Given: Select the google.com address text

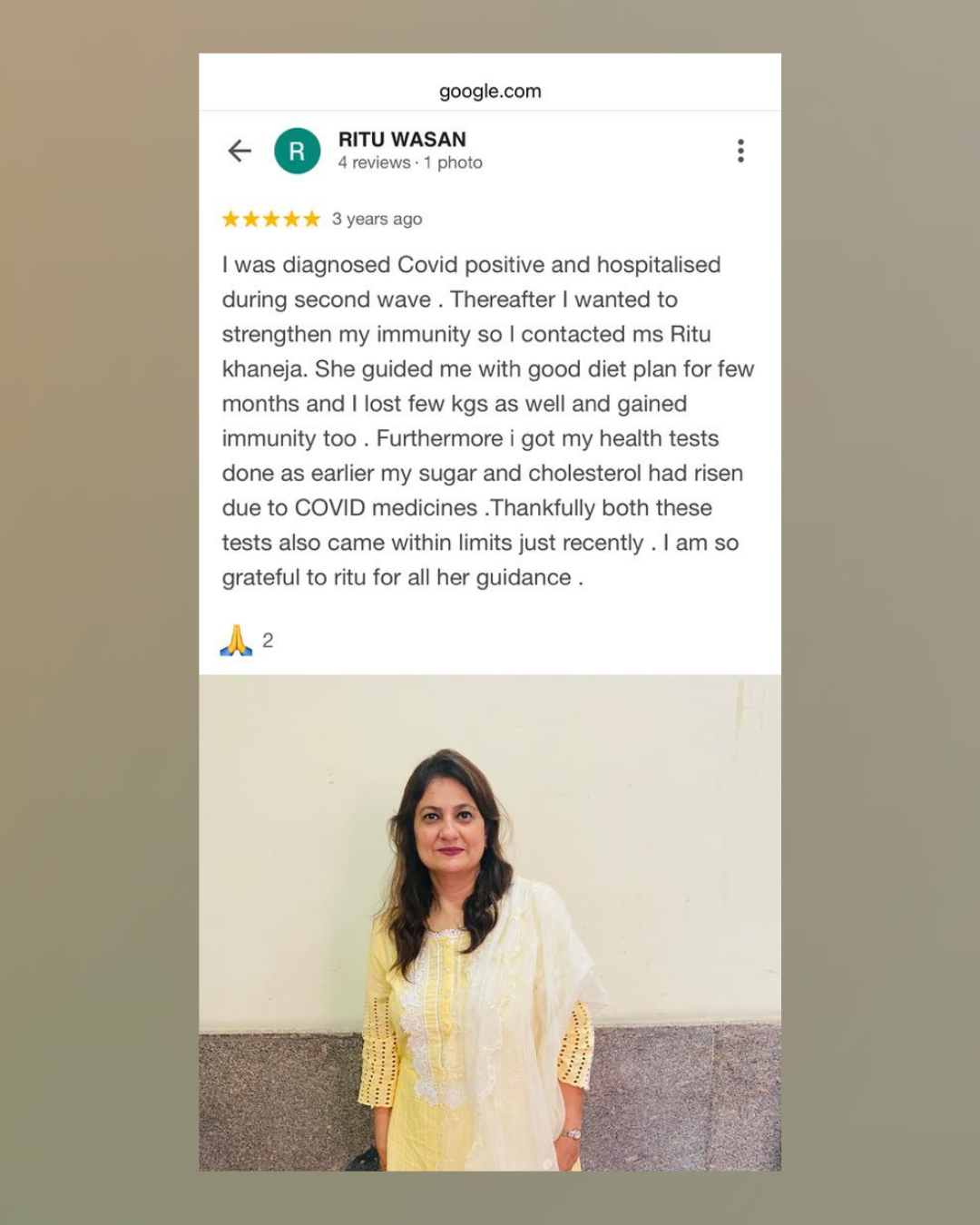Looking at the screenshot, I should (490, 91).
